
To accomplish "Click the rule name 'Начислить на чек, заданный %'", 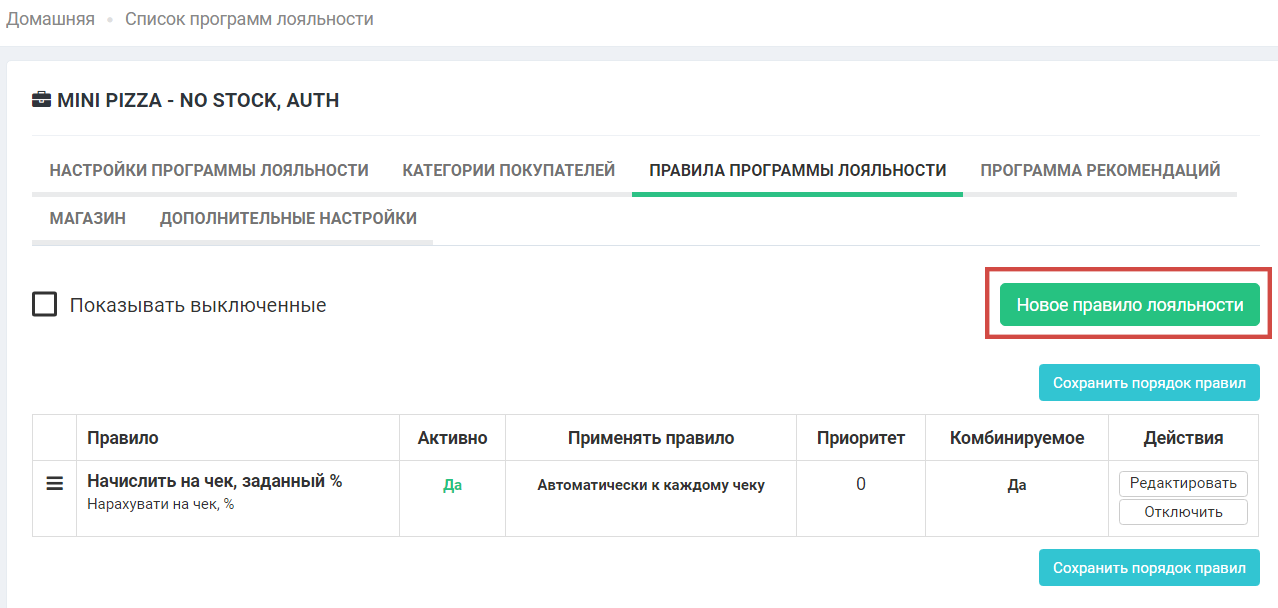I will click(214, 481).
